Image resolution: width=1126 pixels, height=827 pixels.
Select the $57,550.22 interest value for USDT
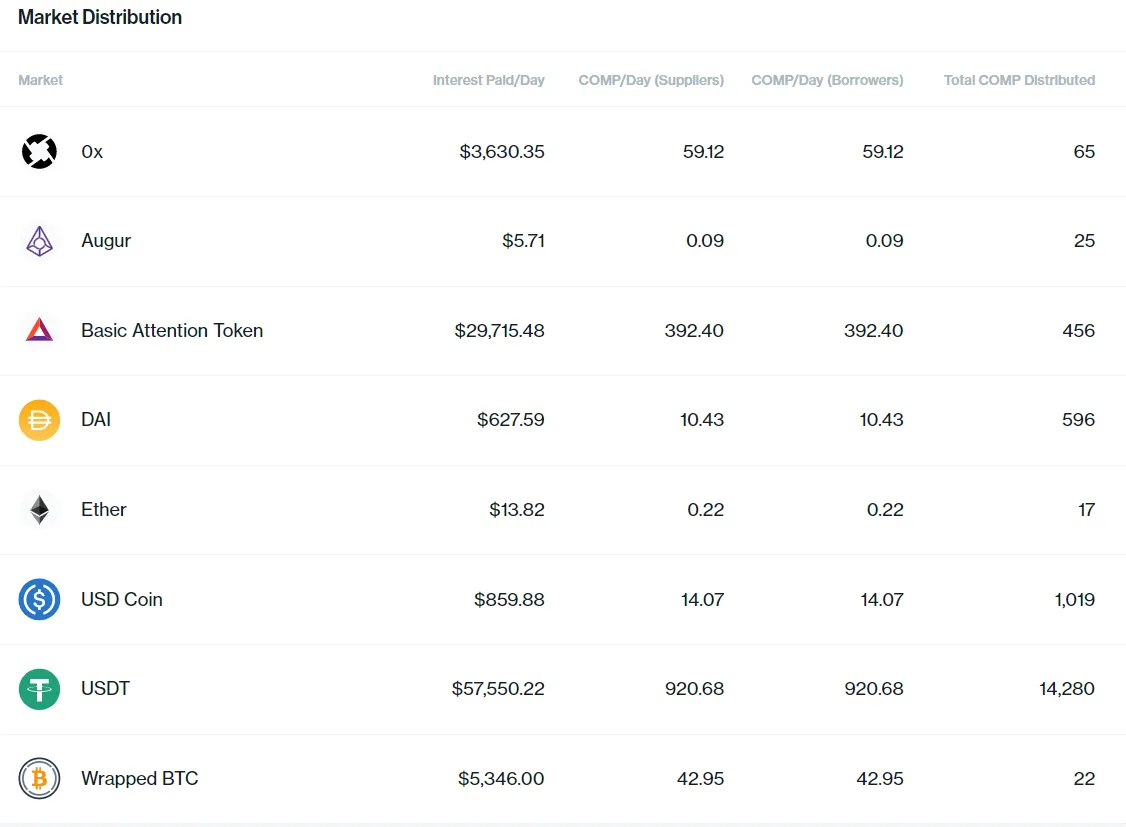tap(498, 688)
